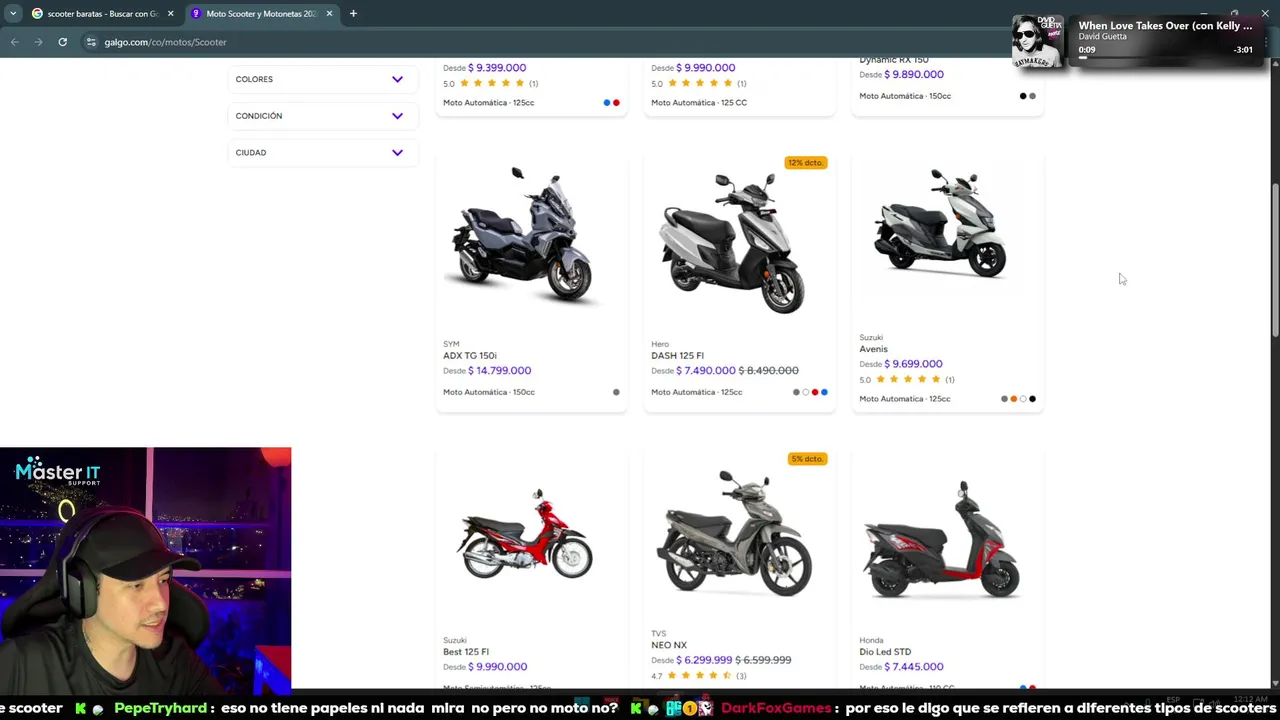Click the David Guetta album art in media popup

pyautogui.click(x=1037, y=41)
